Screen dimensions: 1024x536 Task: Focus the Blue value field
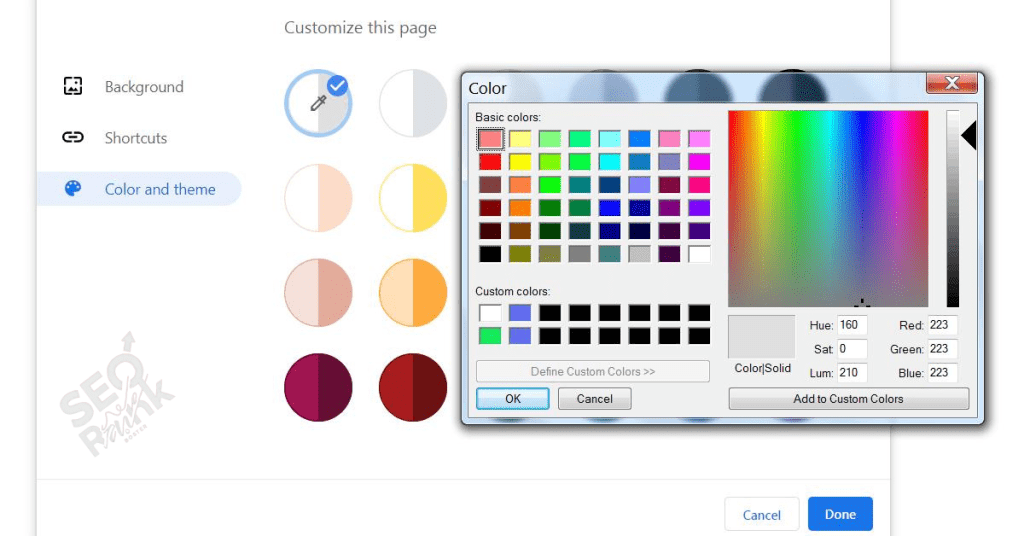coord(942,373)
